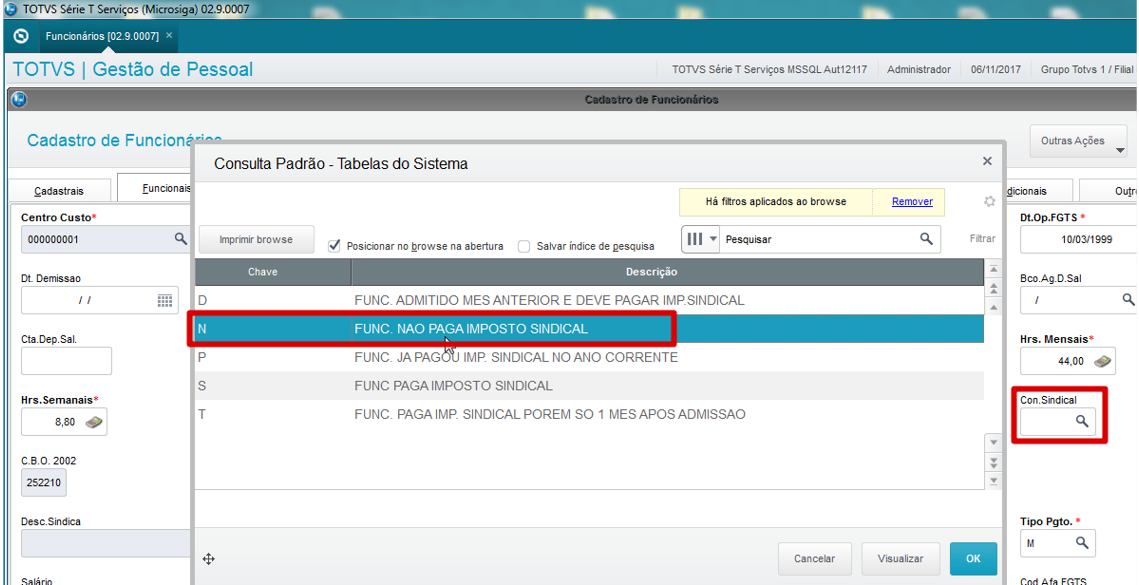1139x585 pixels.
Task: Click the move dialog cross-arrow icon
Action: coord(208,559)
